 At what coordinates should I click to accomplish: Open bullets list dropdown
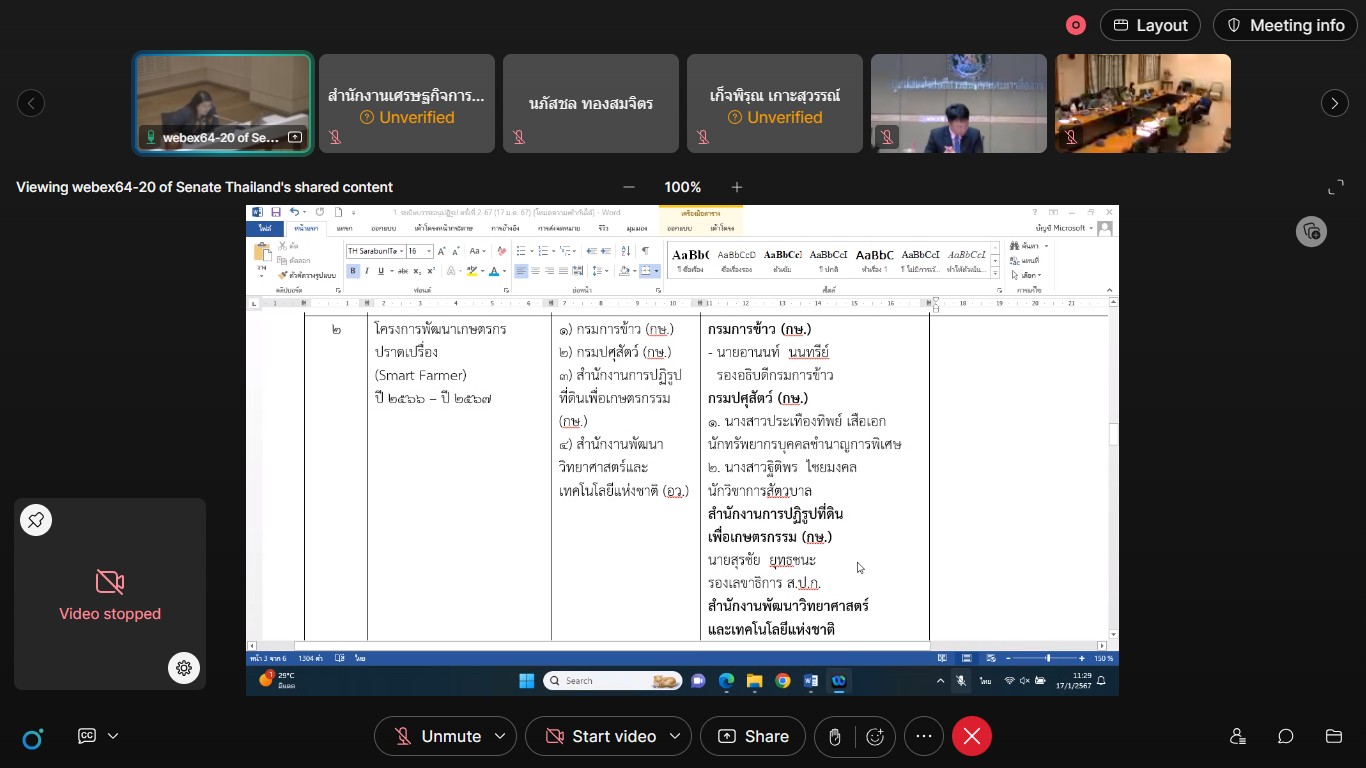[x=531, y=251]
